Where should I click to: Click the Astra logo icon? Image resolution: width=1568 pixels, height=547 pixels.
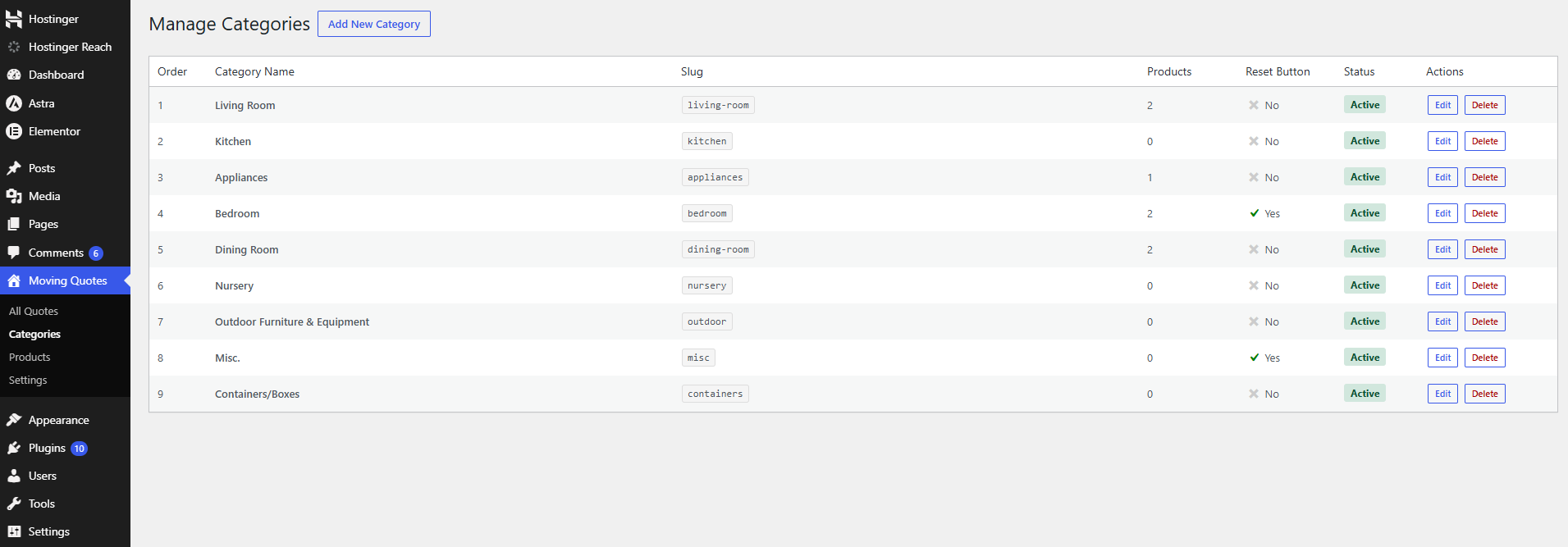[14, 103]
